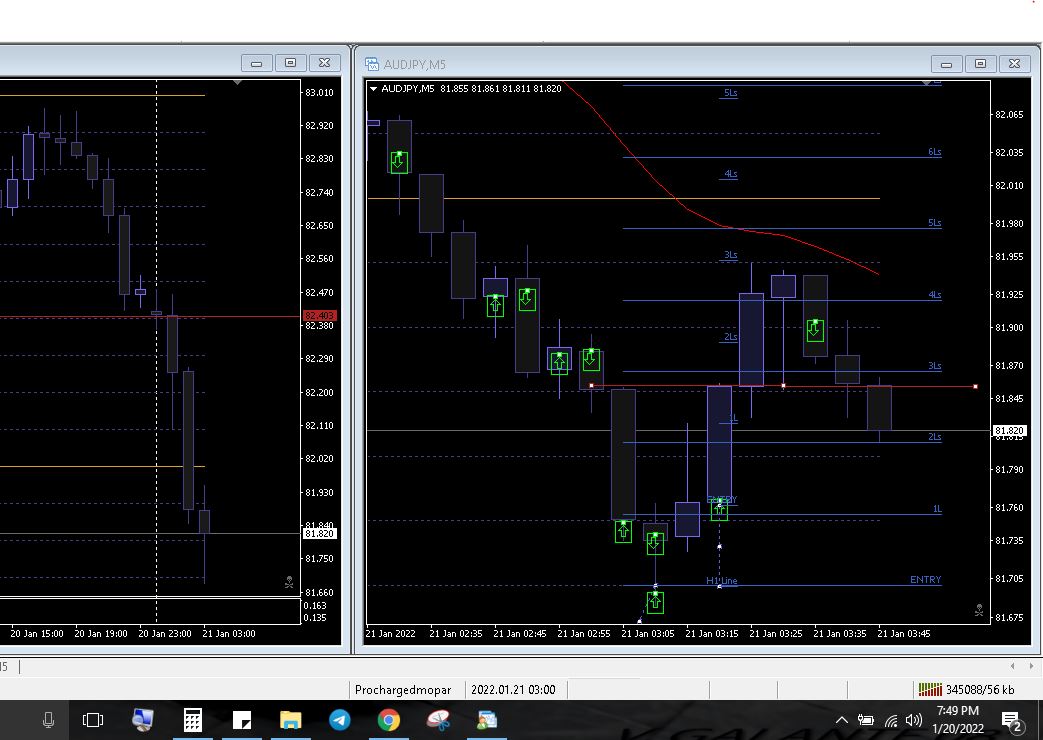The width and height of the screenshot is (1043, 740).
Task: Click the left scroll arrow of chart tabs
Action: point(1012,665)
